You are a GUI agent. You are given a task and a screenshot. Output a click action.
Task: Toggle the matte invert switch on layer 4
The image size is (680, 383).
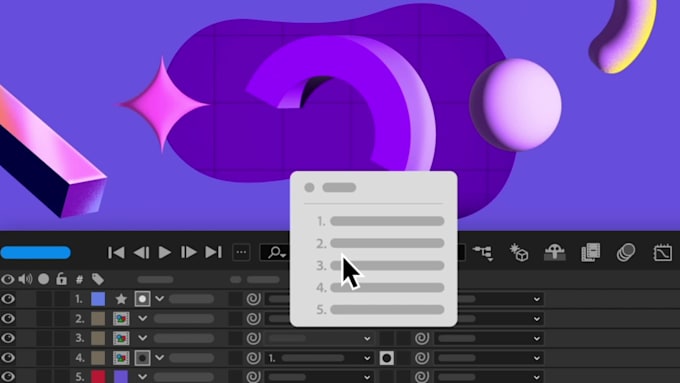(x=387, y=358)
